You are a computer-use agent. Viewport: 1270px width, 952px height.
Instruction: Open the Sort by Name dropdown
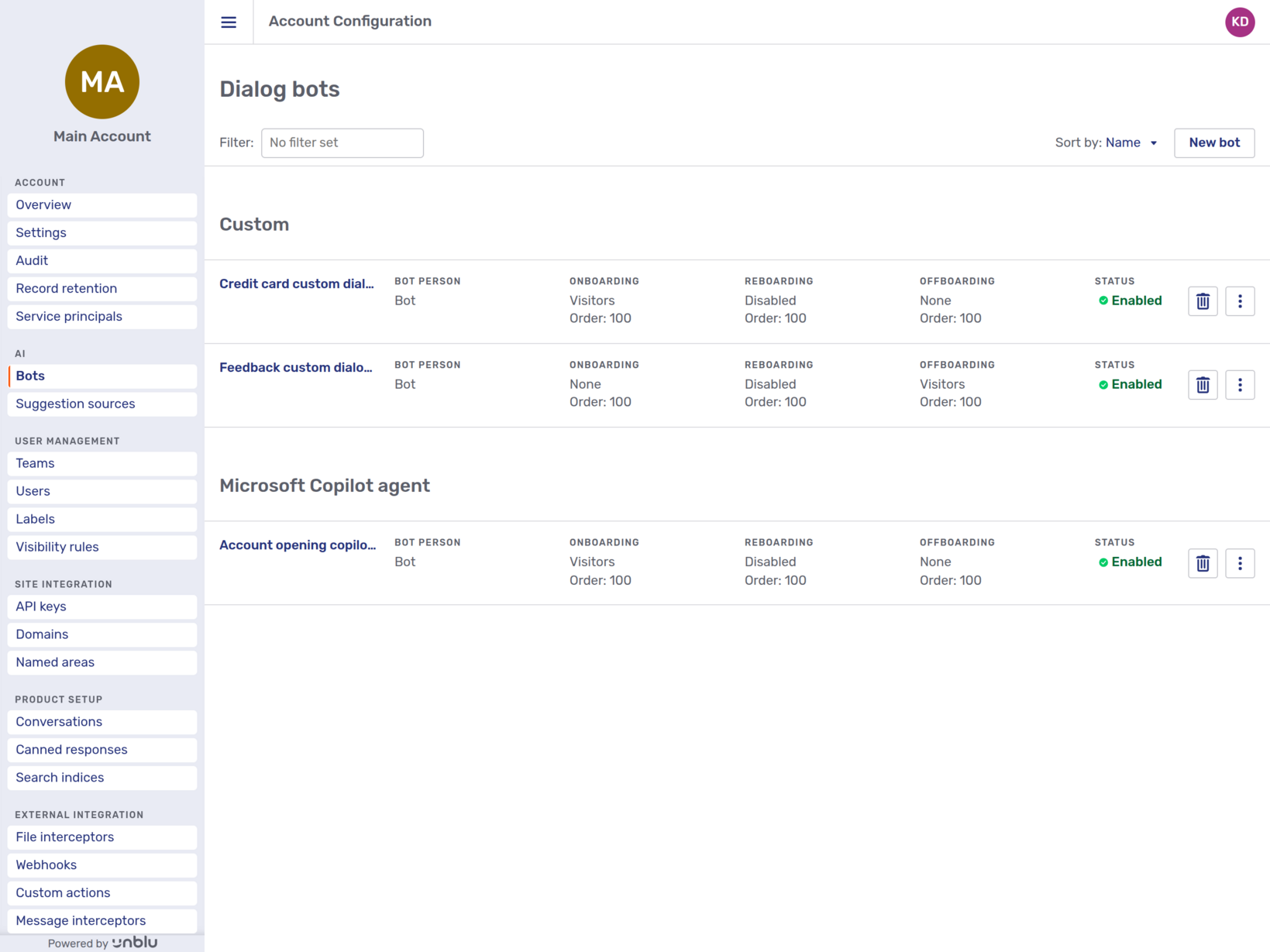coord(1131,143)
